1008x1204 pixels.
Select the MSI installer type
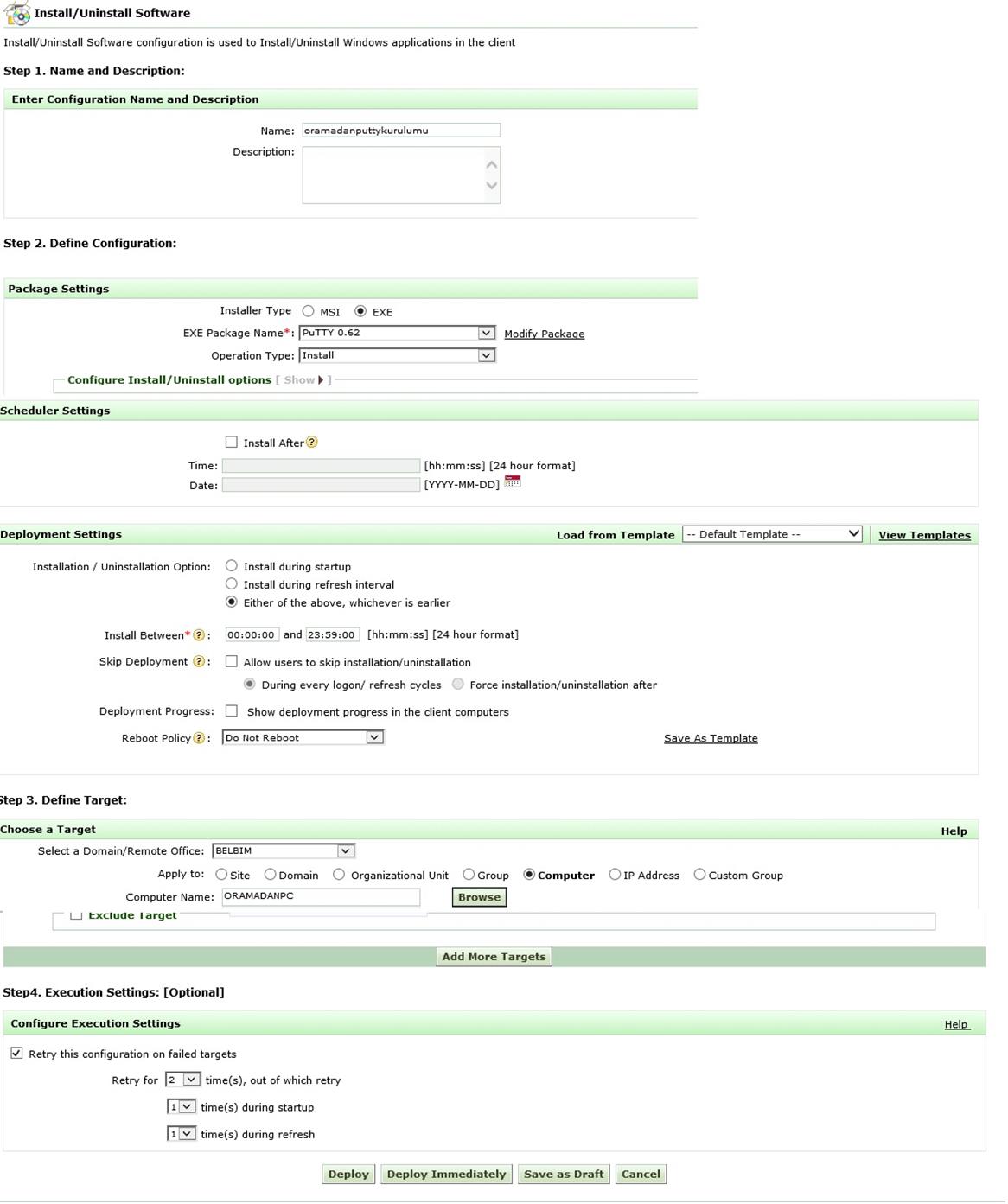(308, 311)
